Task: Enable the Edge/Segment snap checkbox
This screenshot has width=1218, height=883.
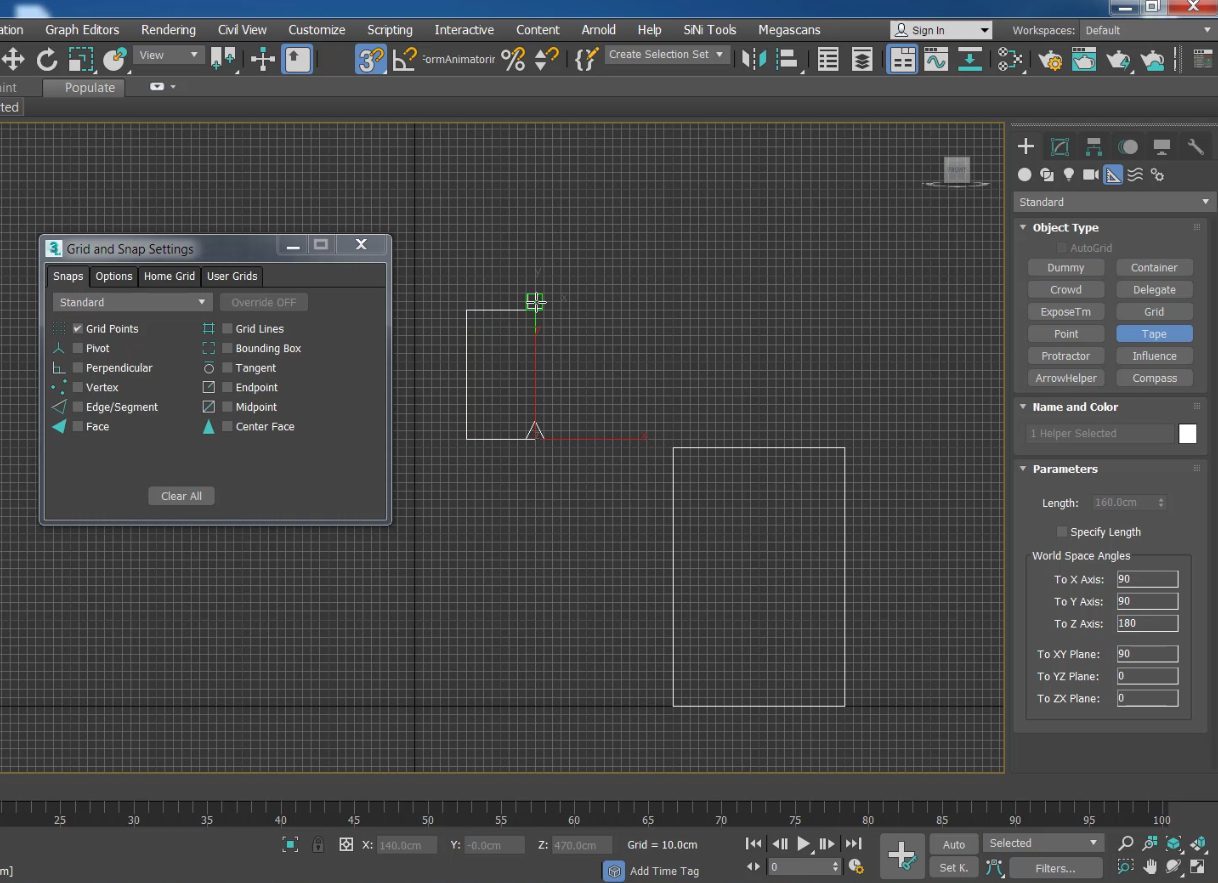Action: click(x=78, y=407)
